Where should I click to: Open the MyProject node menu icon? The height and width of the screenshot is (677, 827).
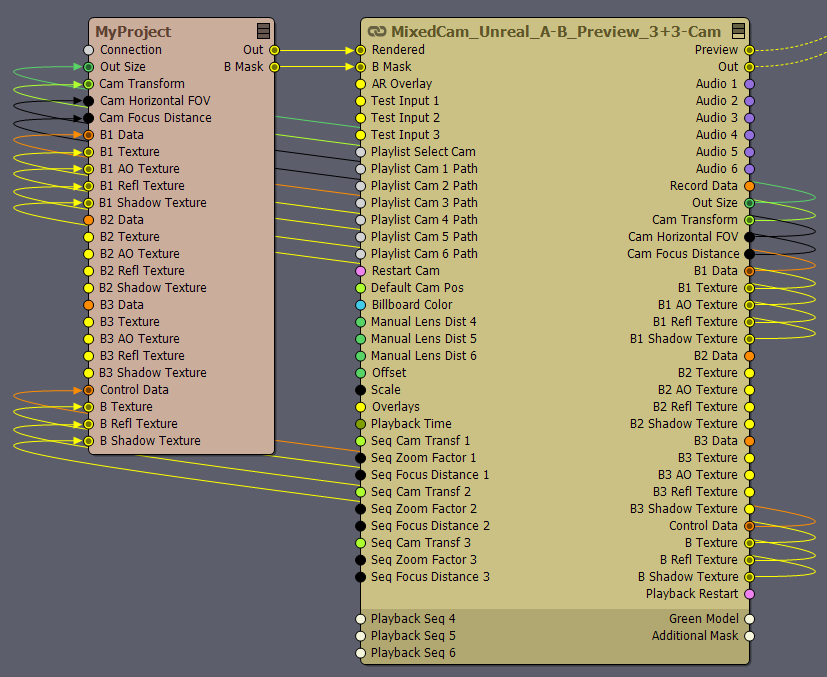(x=263, y=31)
